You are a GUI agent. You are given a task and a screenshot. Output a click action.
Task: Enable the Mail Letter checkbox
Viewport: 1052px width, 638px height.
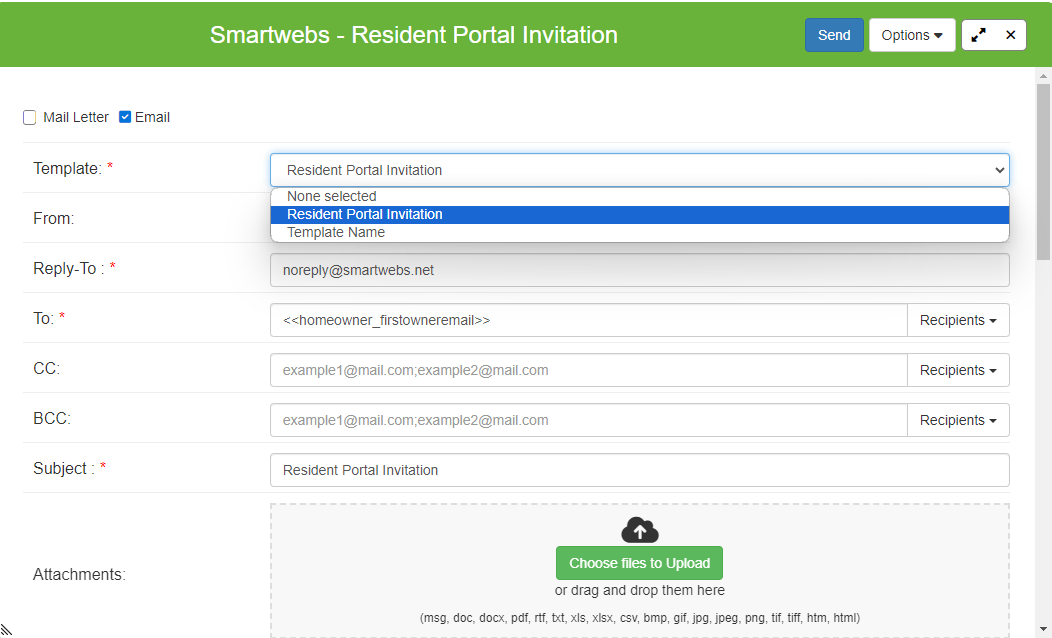point(30,117)
